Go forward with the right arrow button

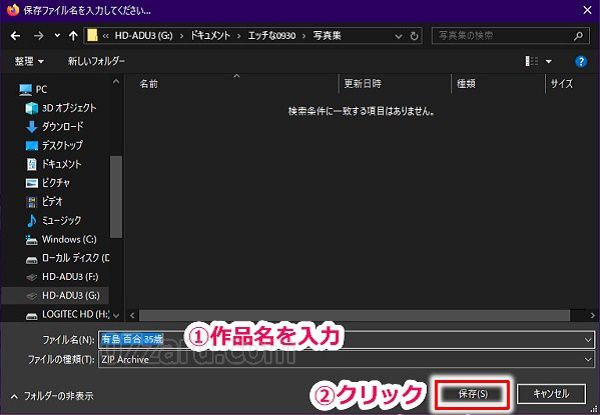coord(39,36)
